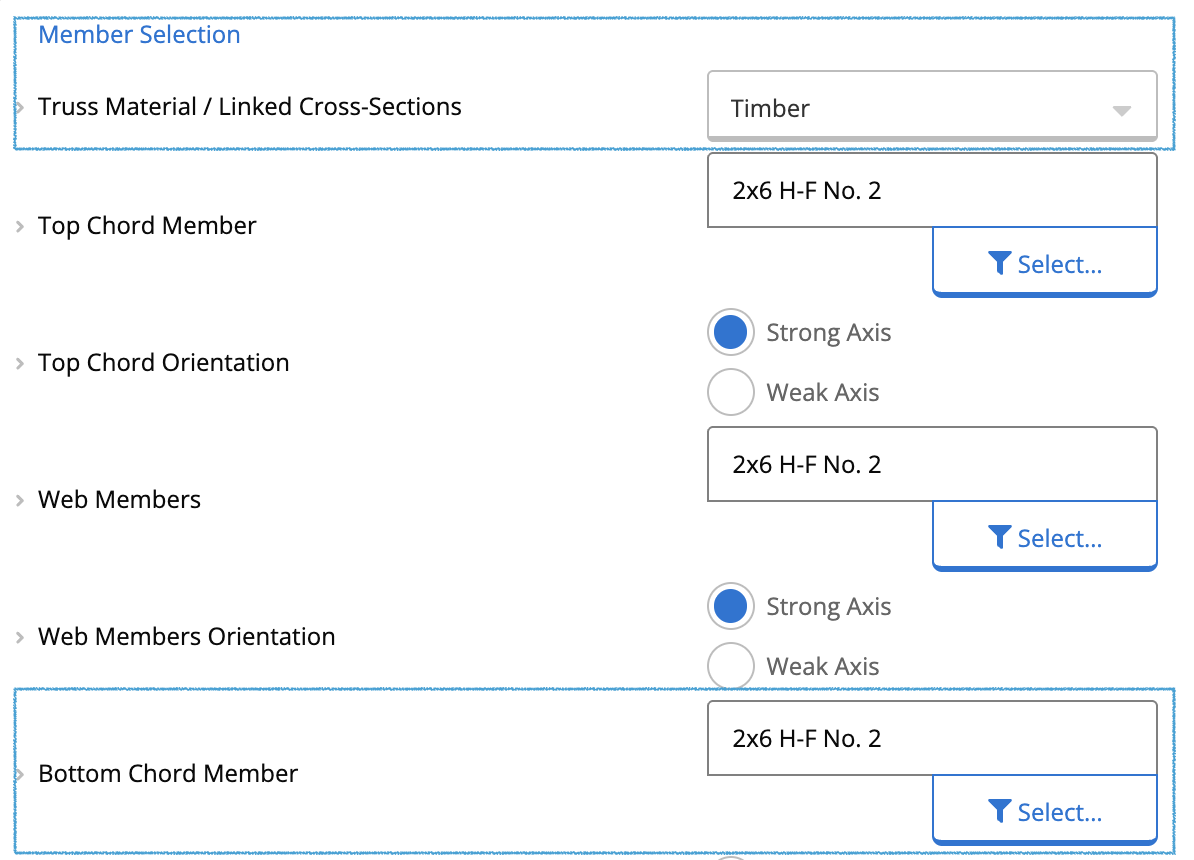Click the Strong Axis radio for Web Members

pyautogui.click(x=731, y=606)
